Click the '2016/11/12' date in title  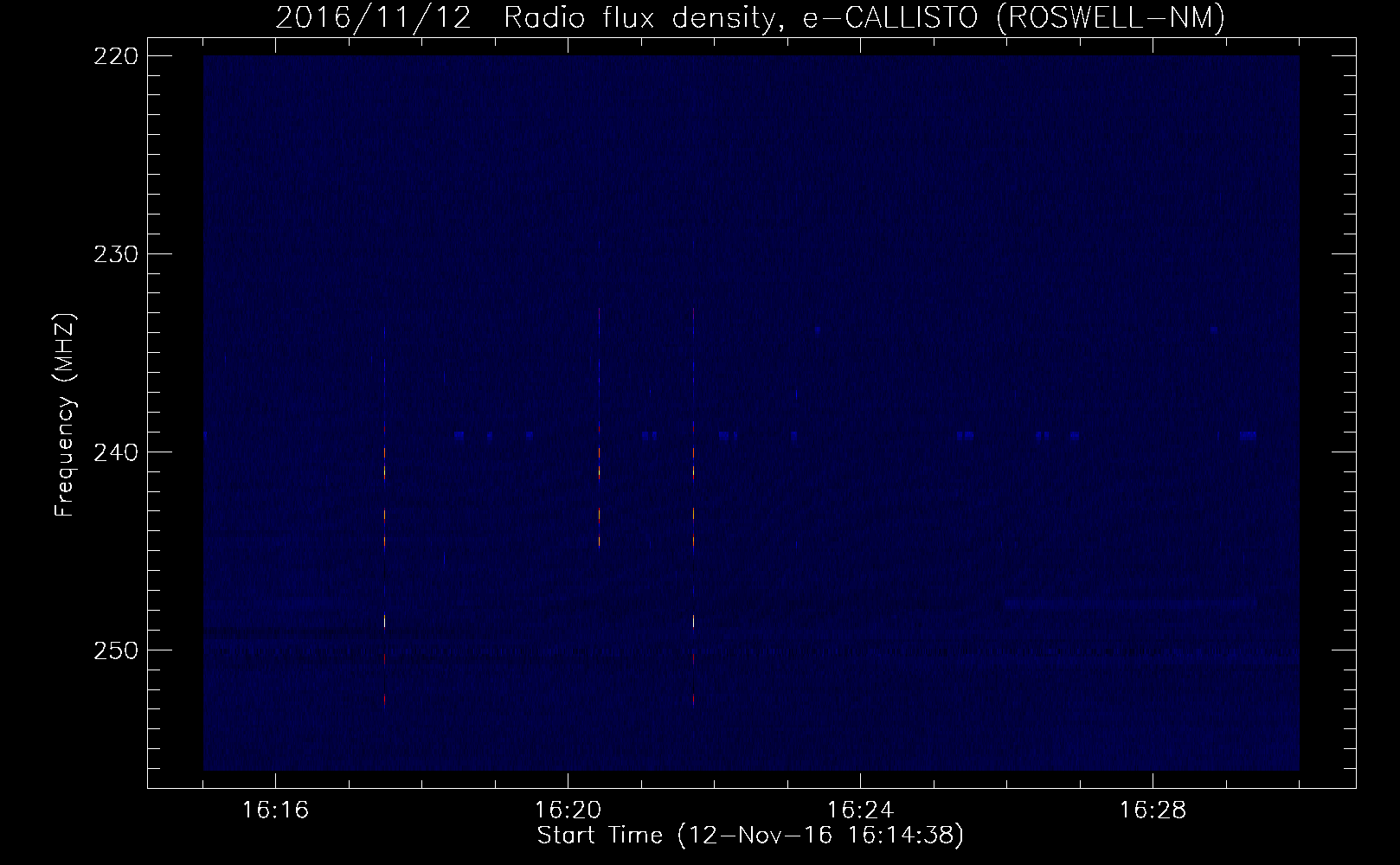pos(374,17)
